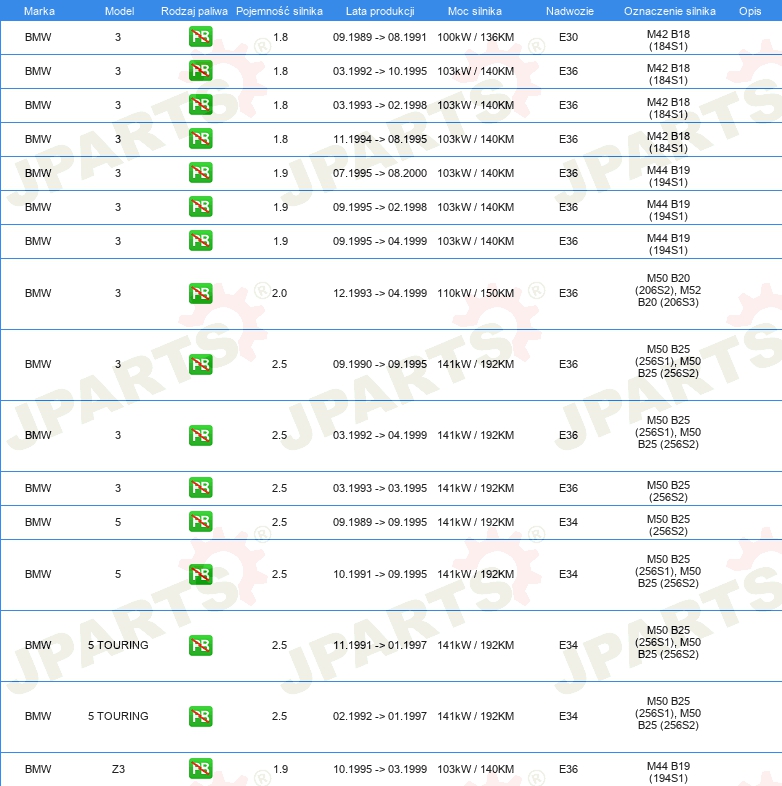Select M42 B18 (184S1) in the E30 row

668,40
